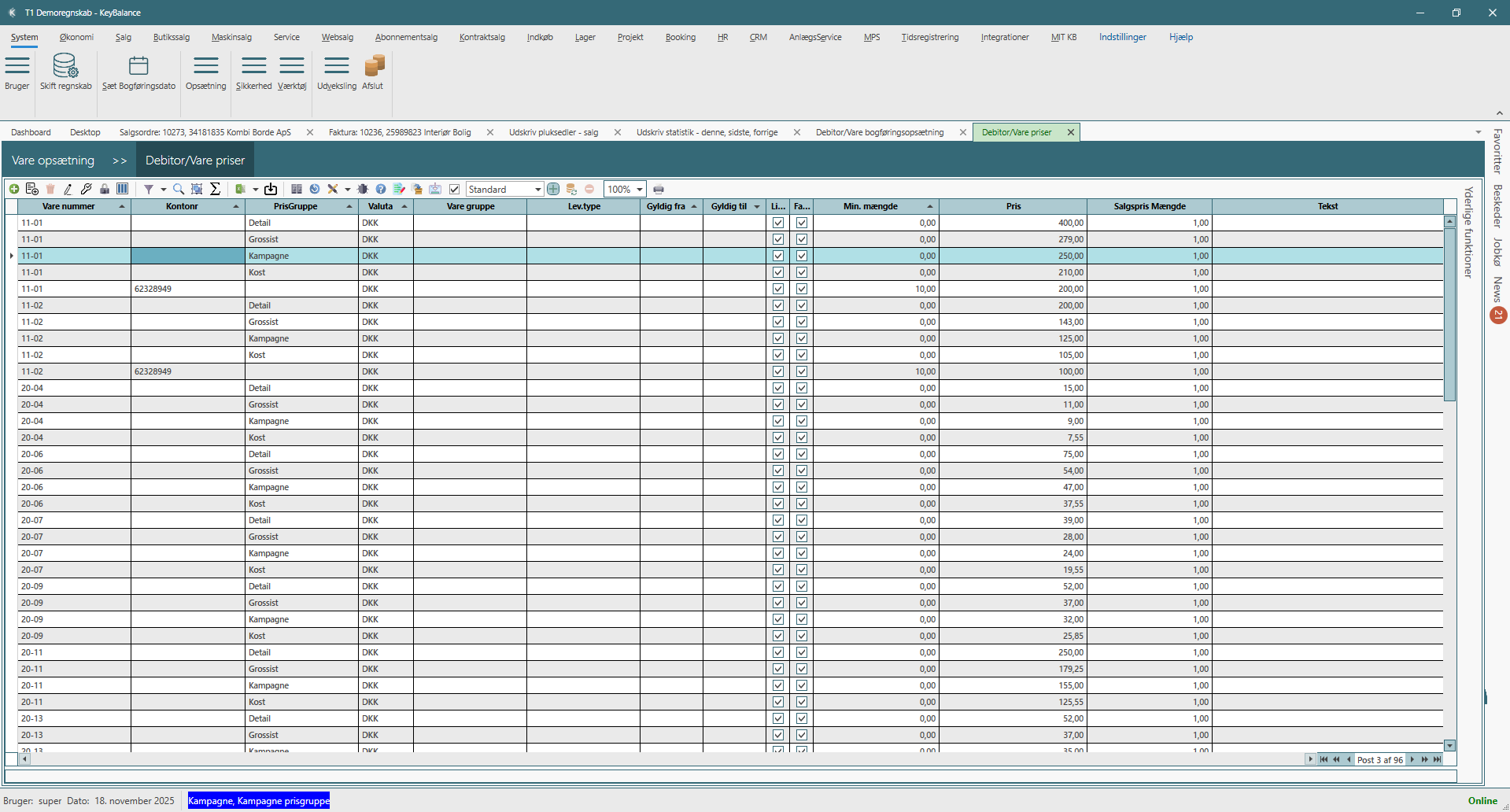
Task: Click the sigma sum icon
Action: [x=215, y=189]
